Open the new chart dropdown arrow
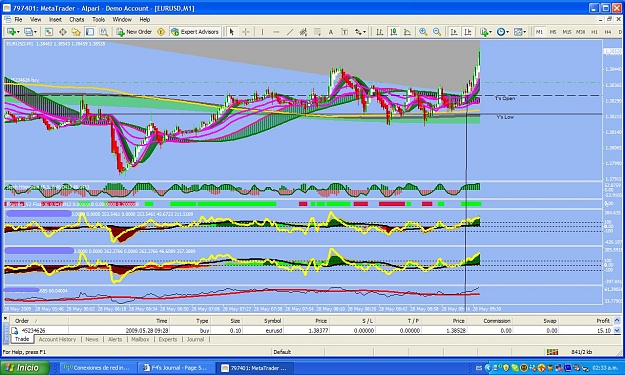 pyautogui.click(x=18, y=32)
